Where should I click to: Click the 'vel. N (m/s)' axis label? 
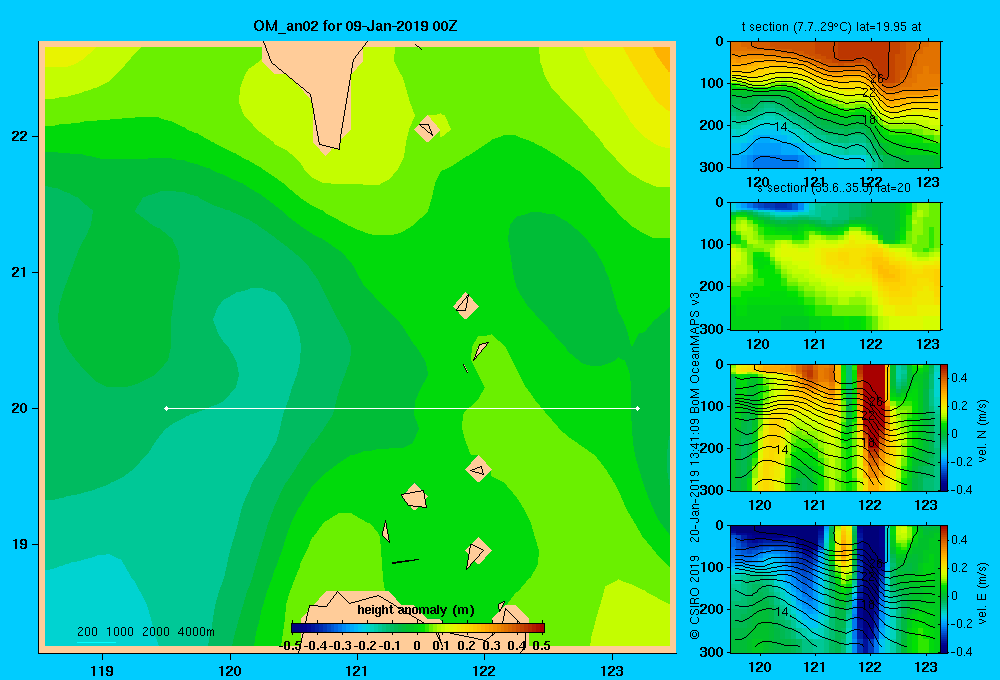(x=982, y=431)
